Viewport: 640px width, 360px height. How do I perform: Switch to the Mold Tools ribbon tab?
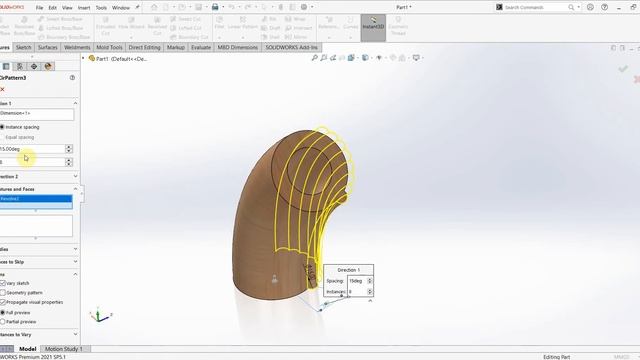(x=109, y=47)
